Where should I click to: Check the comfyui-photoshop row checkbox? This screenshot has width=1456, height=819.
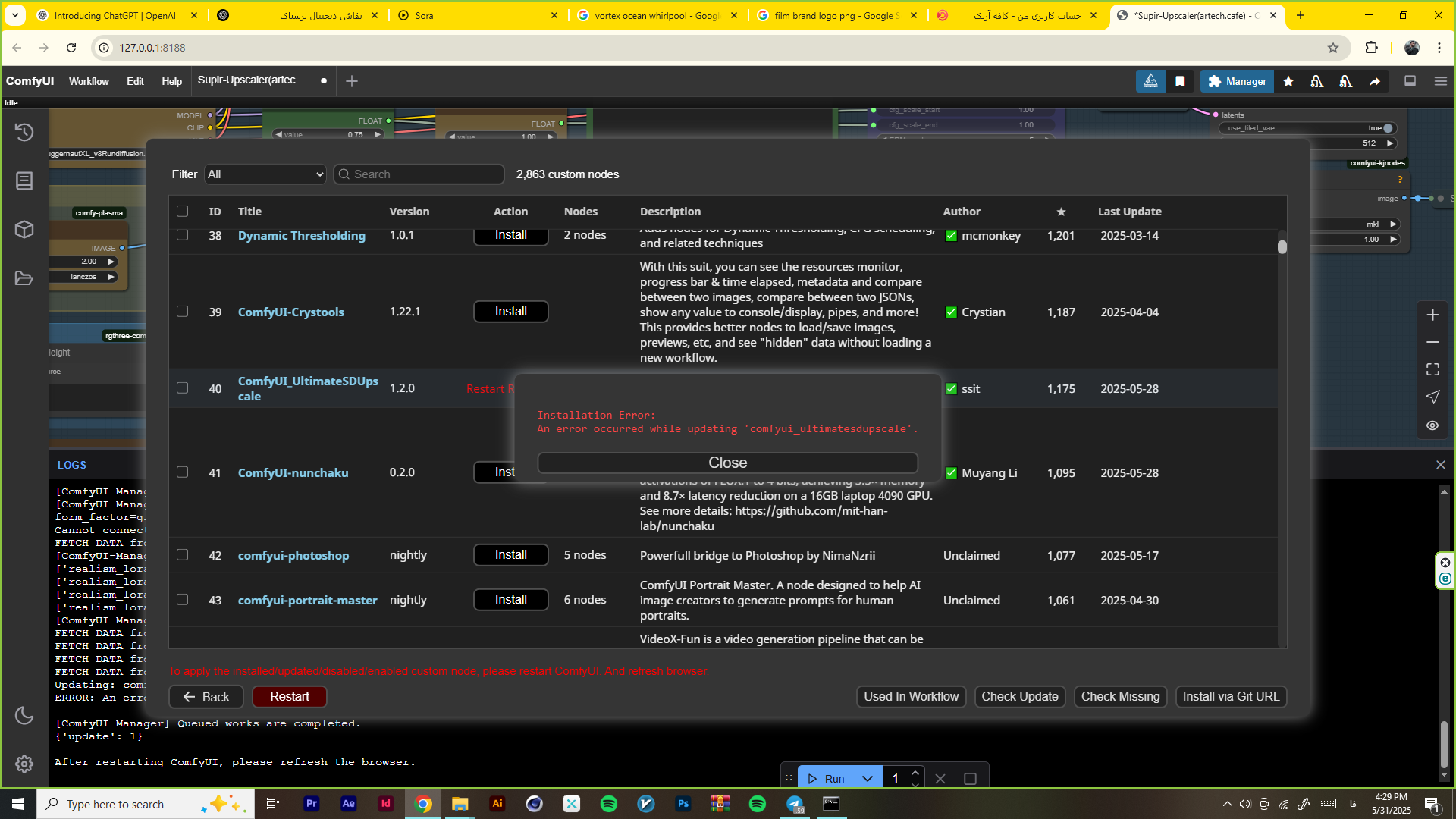182,555
